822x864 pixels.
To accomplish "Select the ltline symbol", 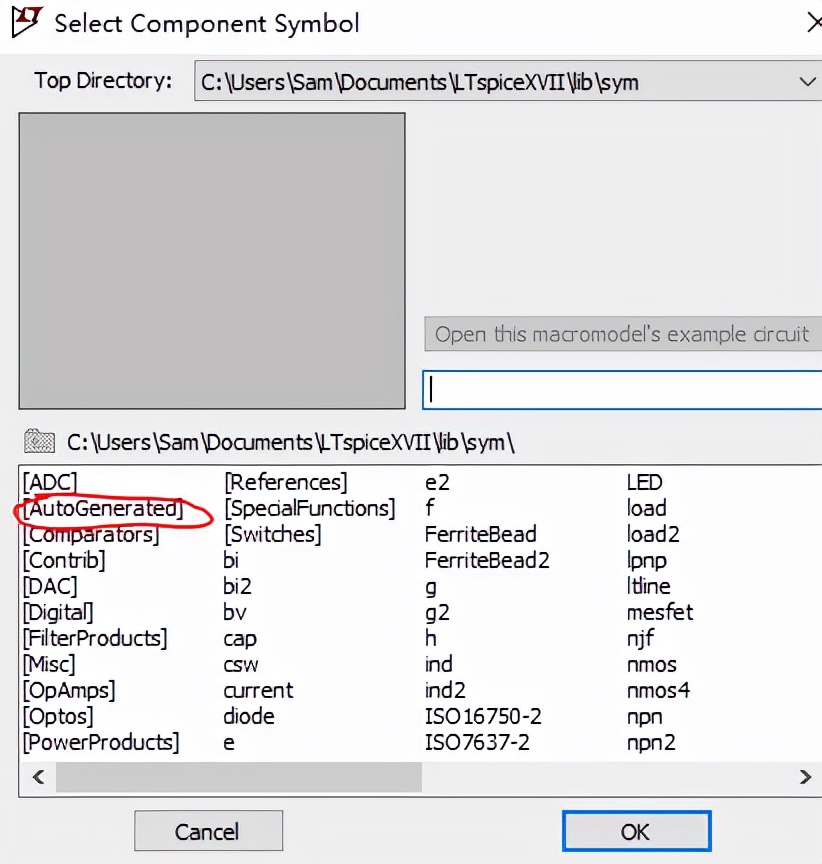I will point(648,586).
